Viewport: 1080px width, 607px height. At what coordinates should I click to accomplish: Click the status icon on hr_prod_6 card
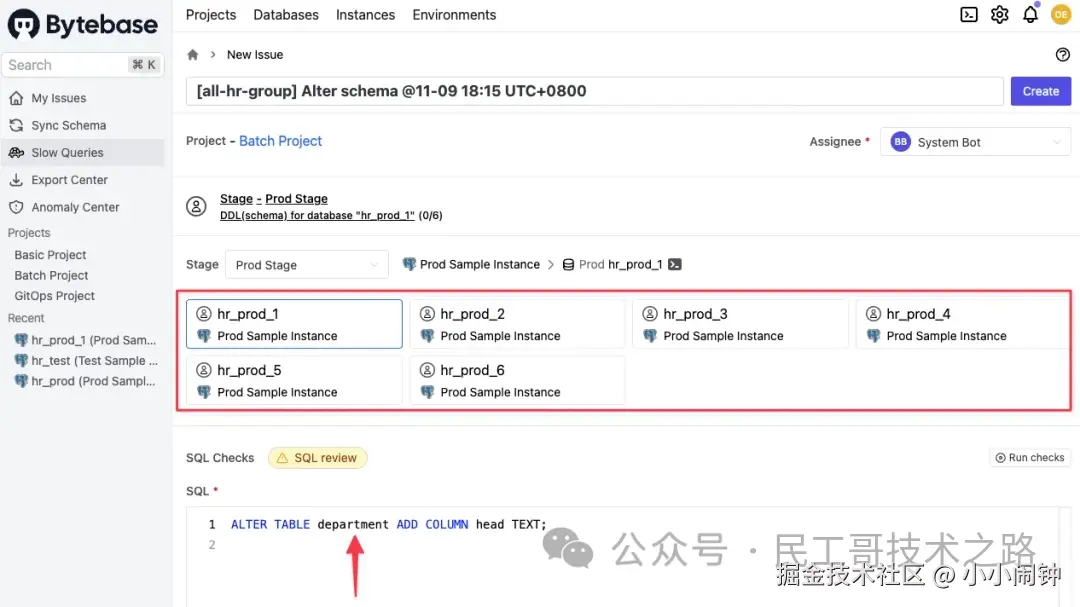pyautogui.click(x=427, y=371)
